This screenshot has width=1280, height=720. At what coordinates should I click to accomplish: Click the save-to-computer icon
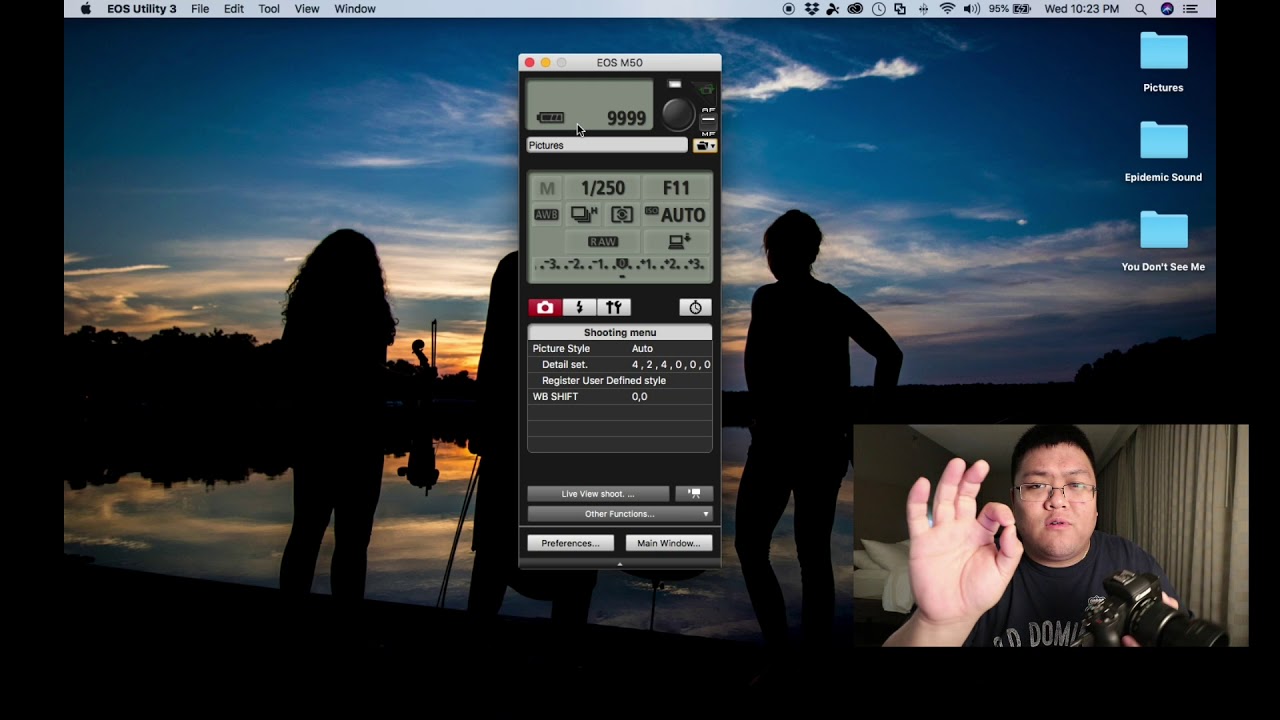point(679,242)
